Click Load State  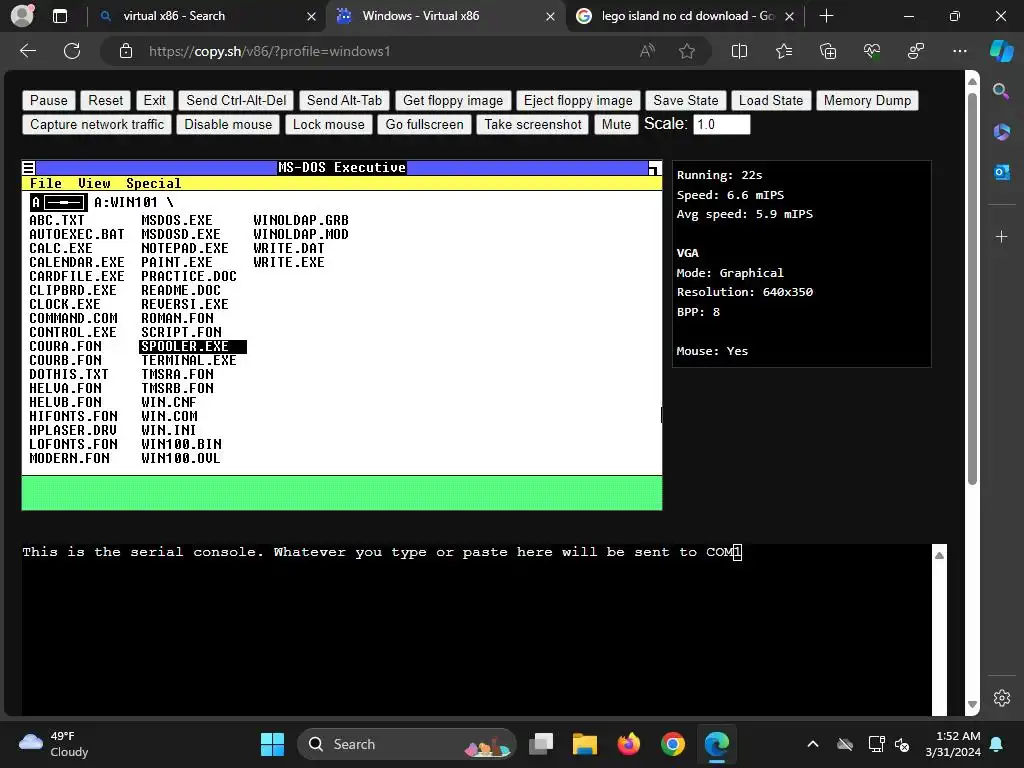(771, 101)
